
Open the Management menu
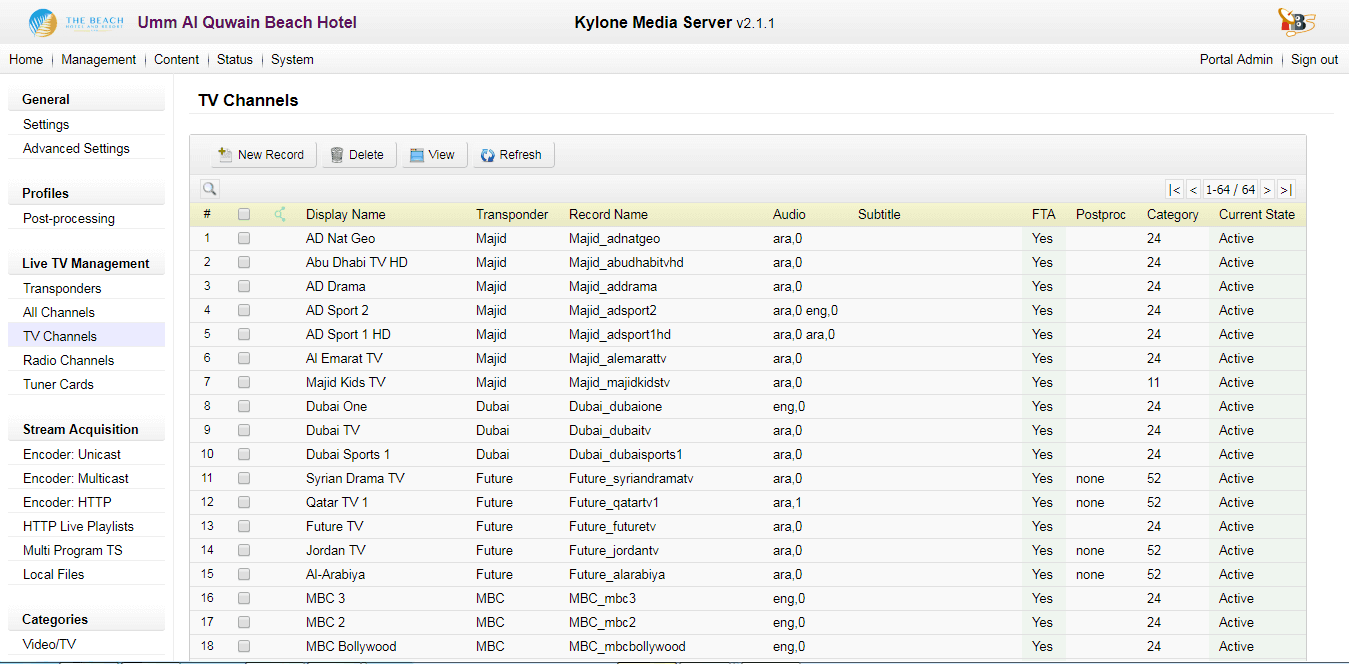click(99, 59)
